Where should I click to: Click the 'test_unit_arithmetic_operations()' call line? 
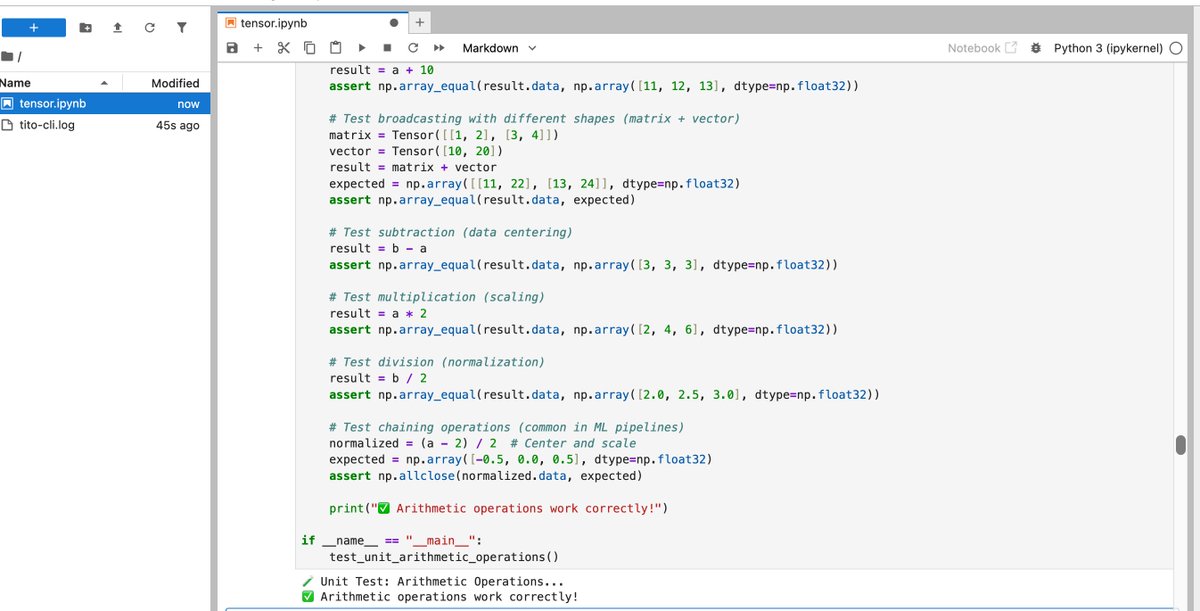coord(444,557)
